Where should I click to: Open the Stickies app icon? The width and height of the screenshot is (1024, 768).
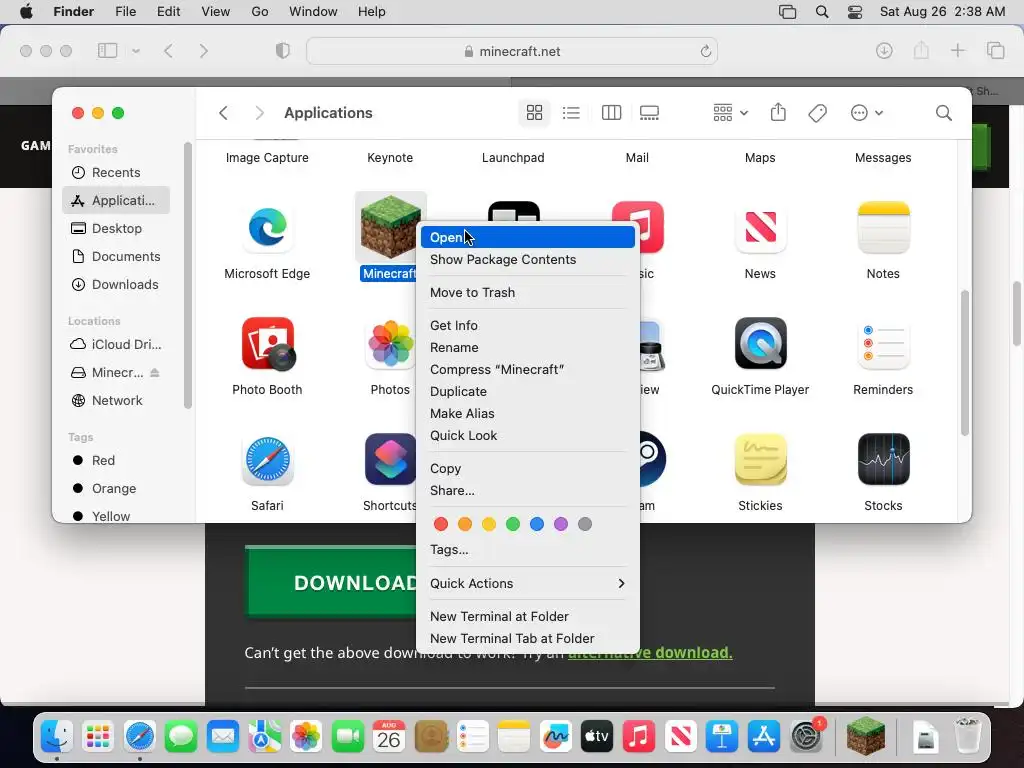(760, 460)
